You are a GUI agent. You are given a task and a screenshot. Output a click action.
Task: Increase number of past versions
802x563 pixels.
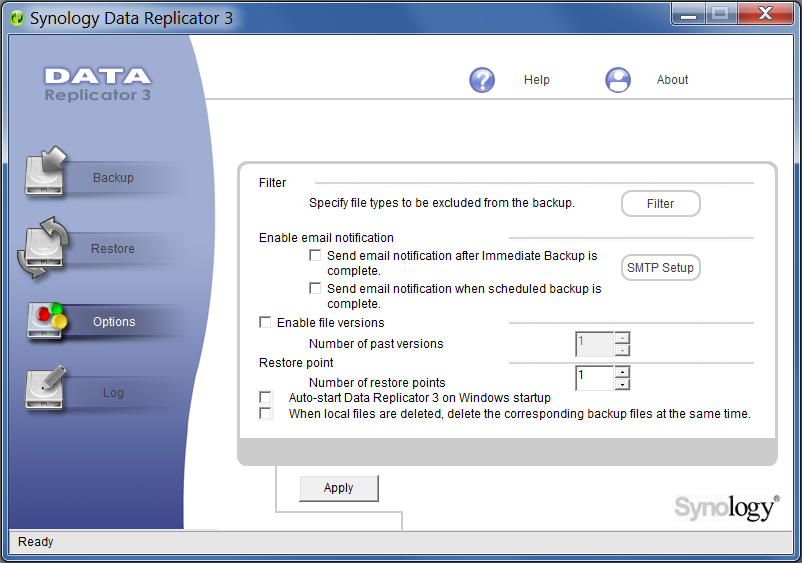pyautogui.click(x=622, y=338)
